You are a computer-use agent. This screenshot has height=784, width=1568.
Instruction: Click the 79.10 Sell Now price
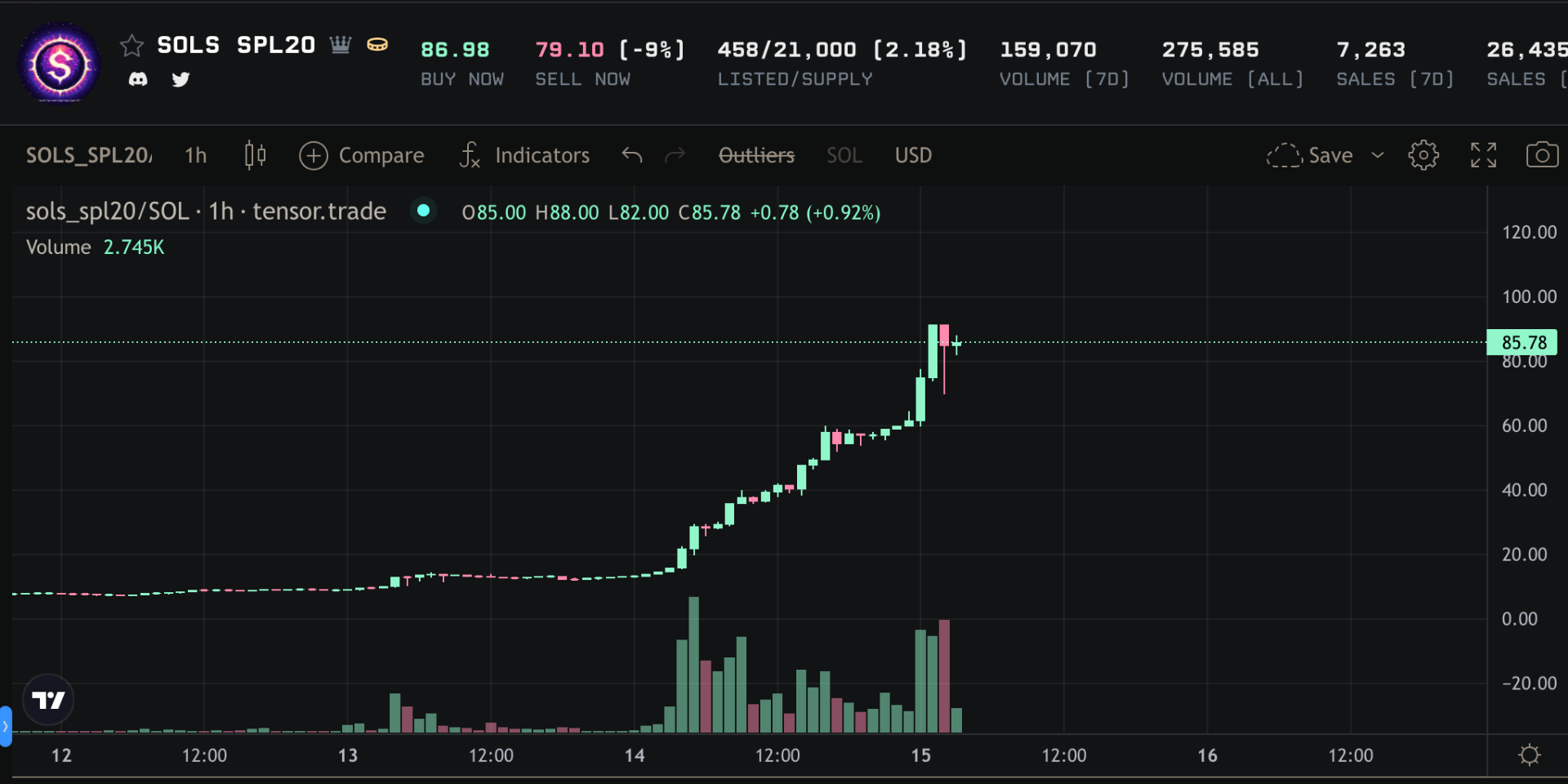pyautogui.click(x=569, y=50)
